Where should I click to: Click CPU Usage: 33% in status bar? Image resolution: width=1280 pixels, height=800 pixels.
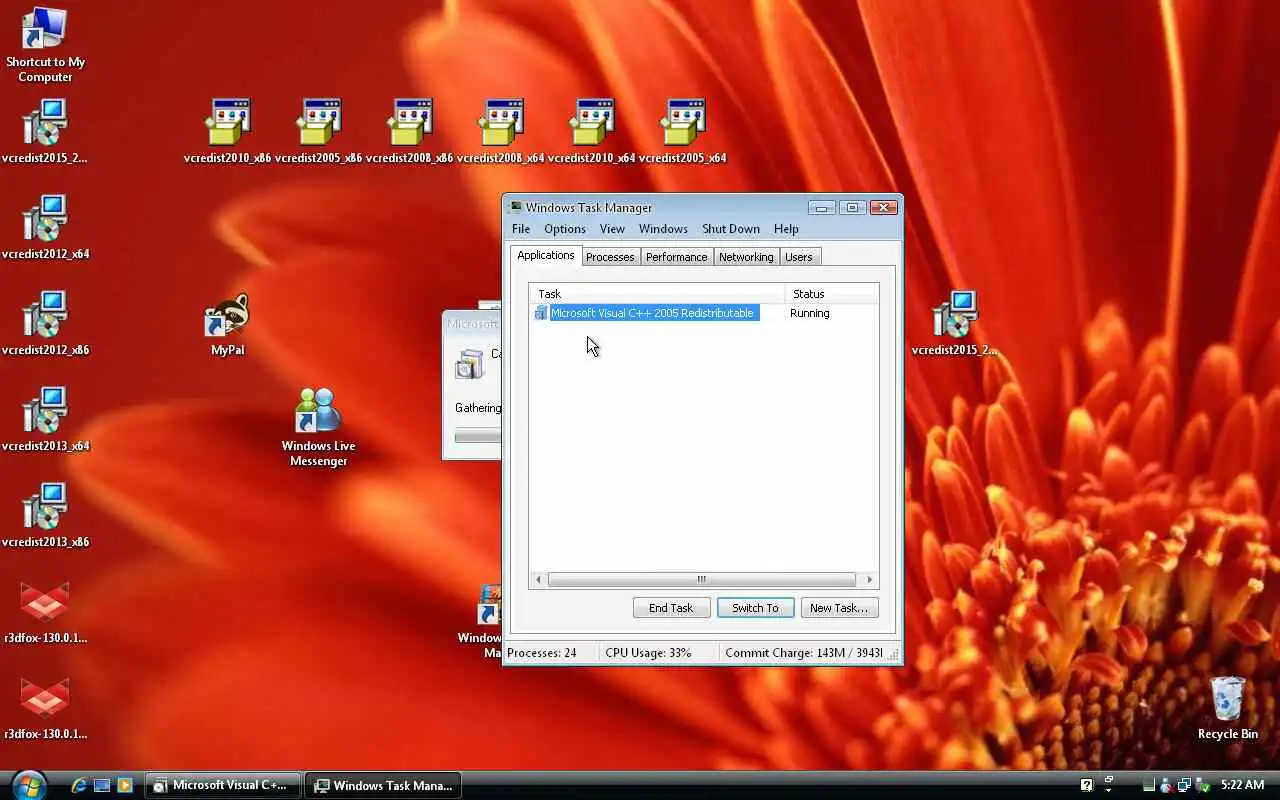coord(648,653)
